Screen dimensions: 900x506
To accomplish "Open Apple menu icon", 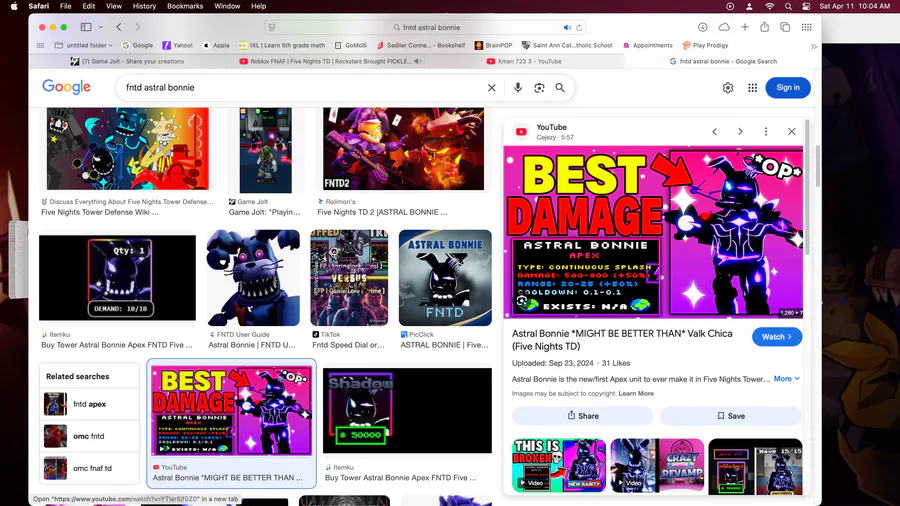I will click(14, 6).
